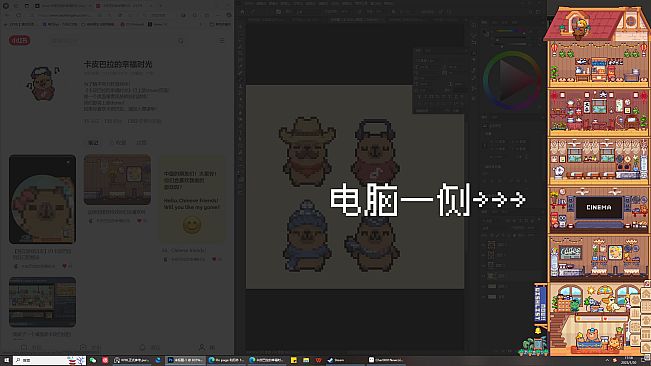Click the coin counter bar in the game lobby
This screenshot has width=651, height=366.
[589, 319]
